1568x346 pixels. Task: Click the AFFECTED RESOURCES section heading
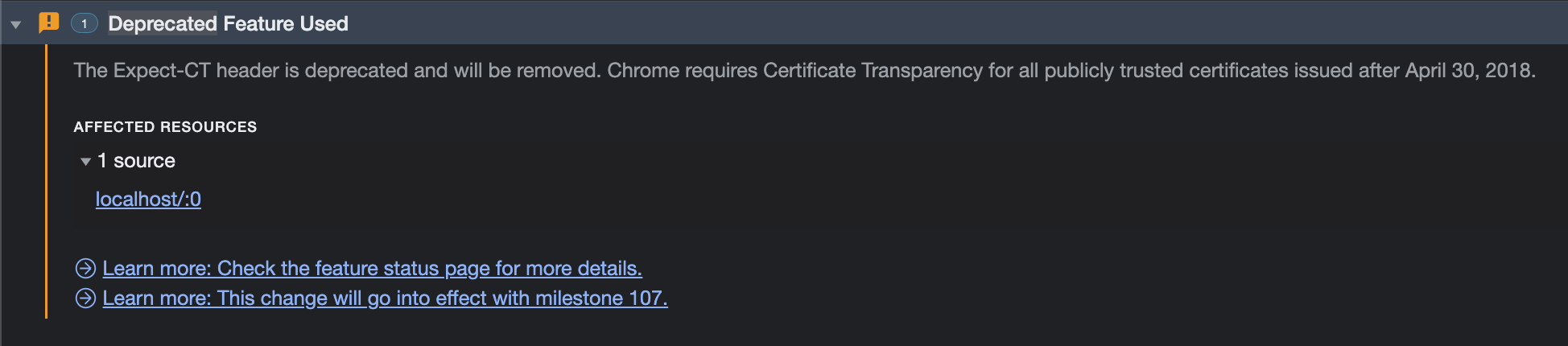tap(165, 127)
